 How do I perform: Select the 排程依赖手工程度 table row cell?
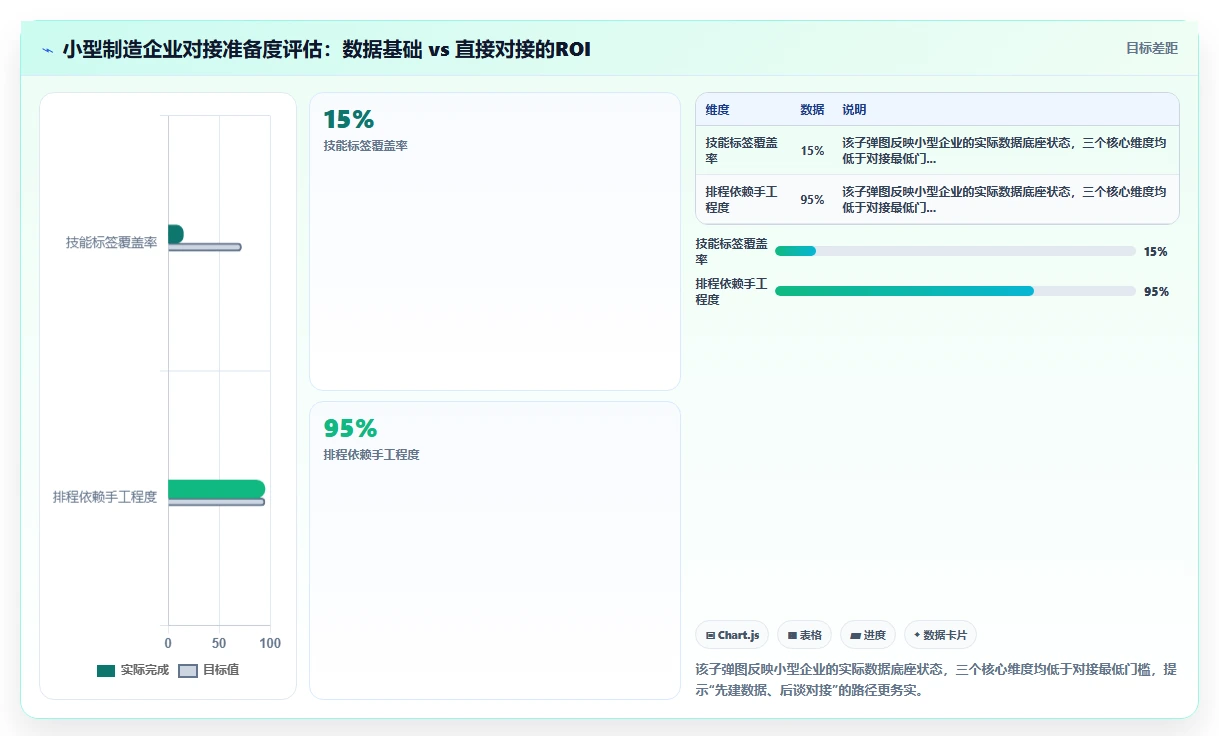click(x=741, y=199)
